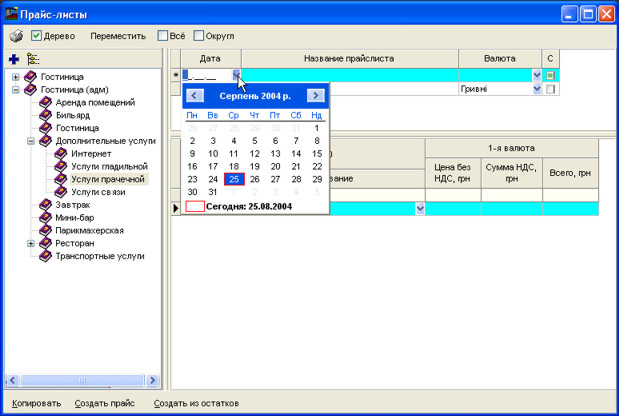The width and height of the screenshot is (619, 416).
Task: Click the book icon next to Бильярд
Action: point(45,115)
